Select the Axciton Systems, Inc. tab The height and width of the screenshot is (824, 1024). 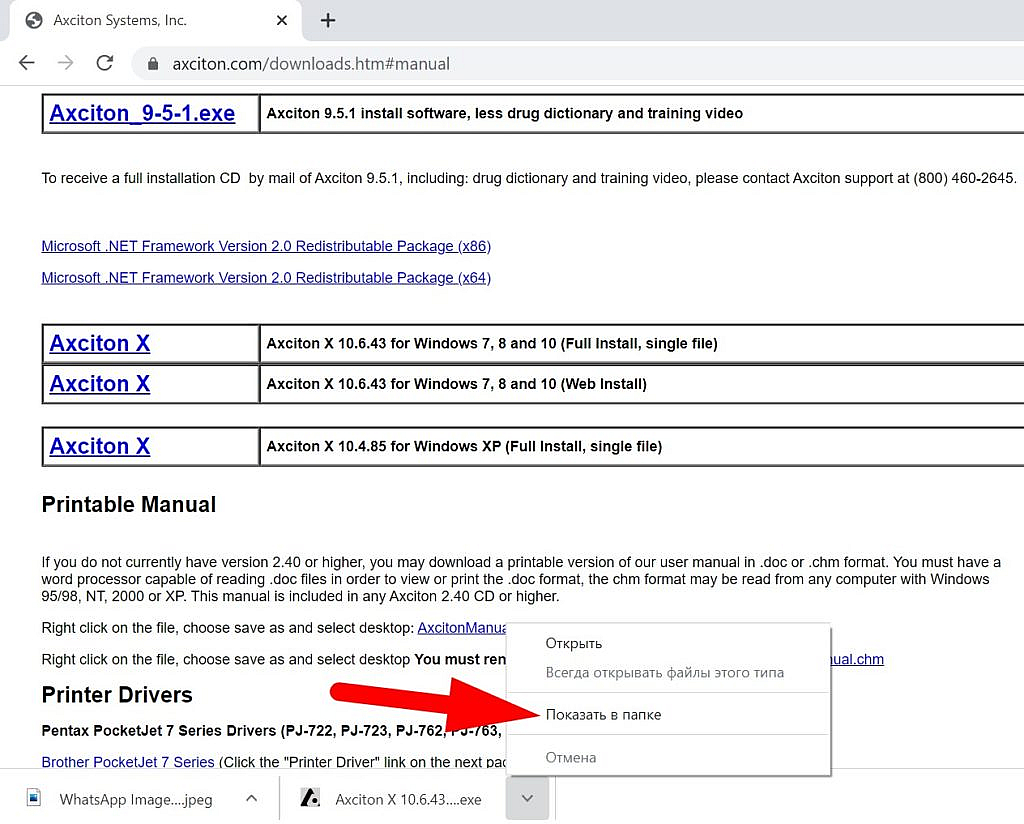[155, 20]
